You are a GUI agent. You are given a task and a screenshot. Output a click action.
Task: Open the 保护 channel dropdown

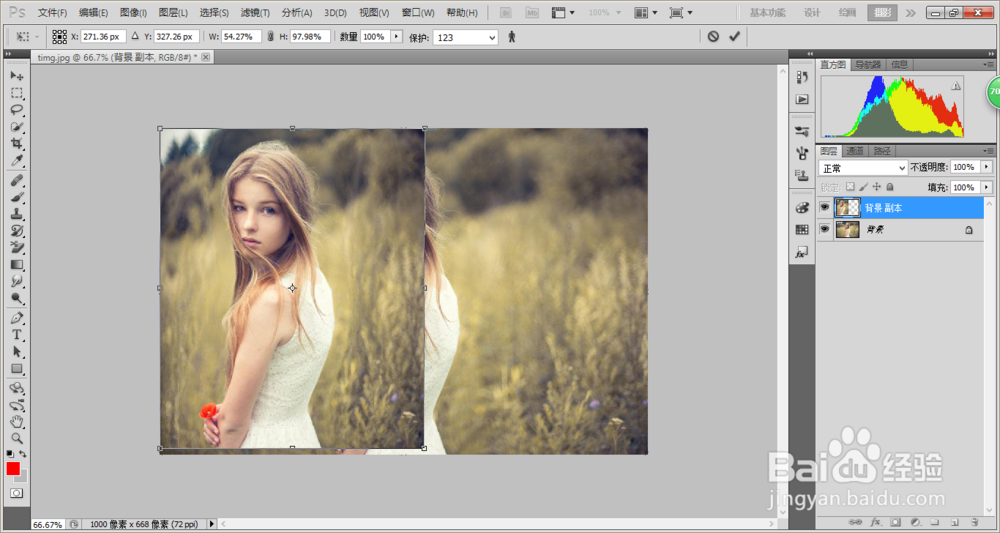click(465, 37)
